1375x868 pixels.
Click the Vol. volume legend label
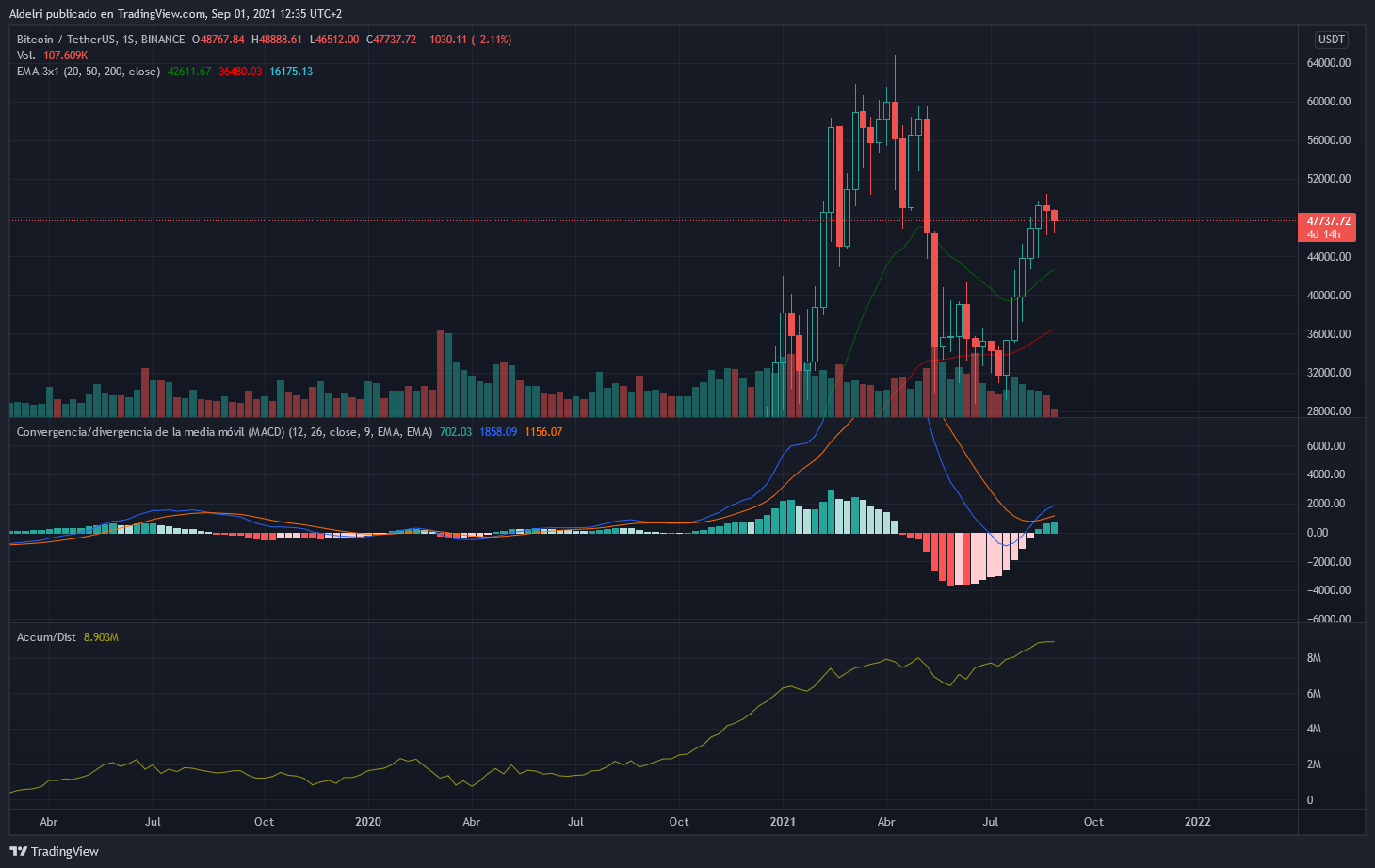[26, 56]
